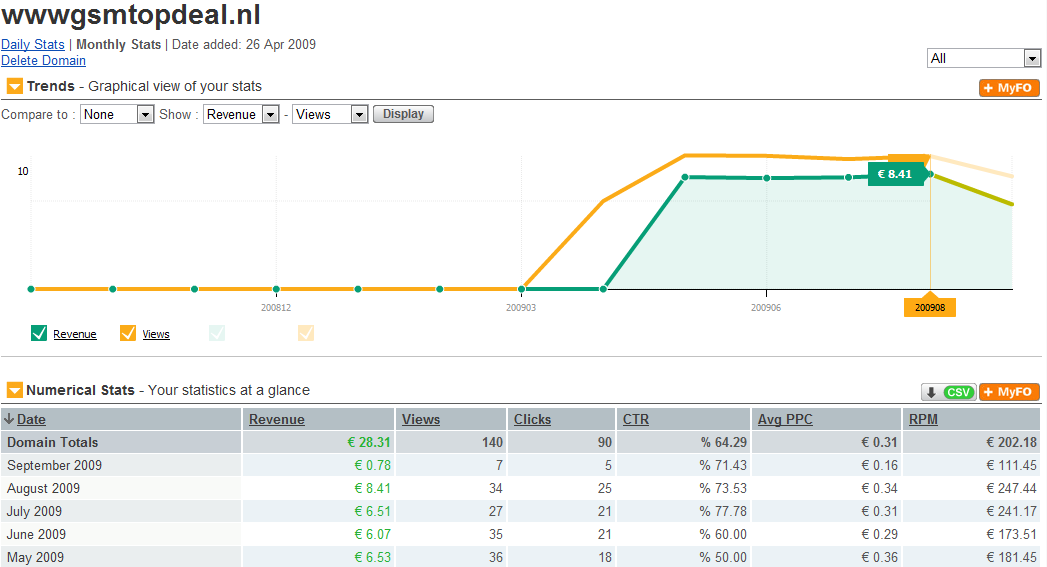Open the Show Revenue dropdown
This screenshot has width=1047, height=567.
241,114
